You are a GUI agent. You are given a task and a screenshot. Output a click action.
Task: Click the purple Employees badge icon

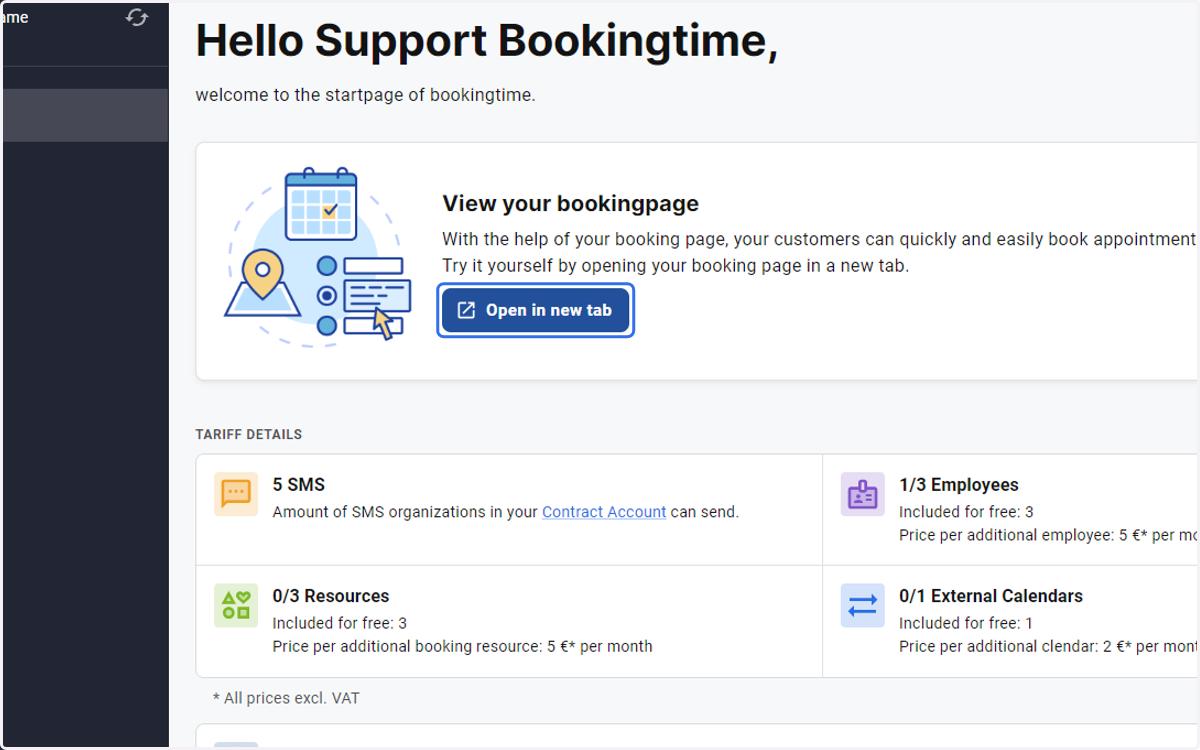pos(862,494)
